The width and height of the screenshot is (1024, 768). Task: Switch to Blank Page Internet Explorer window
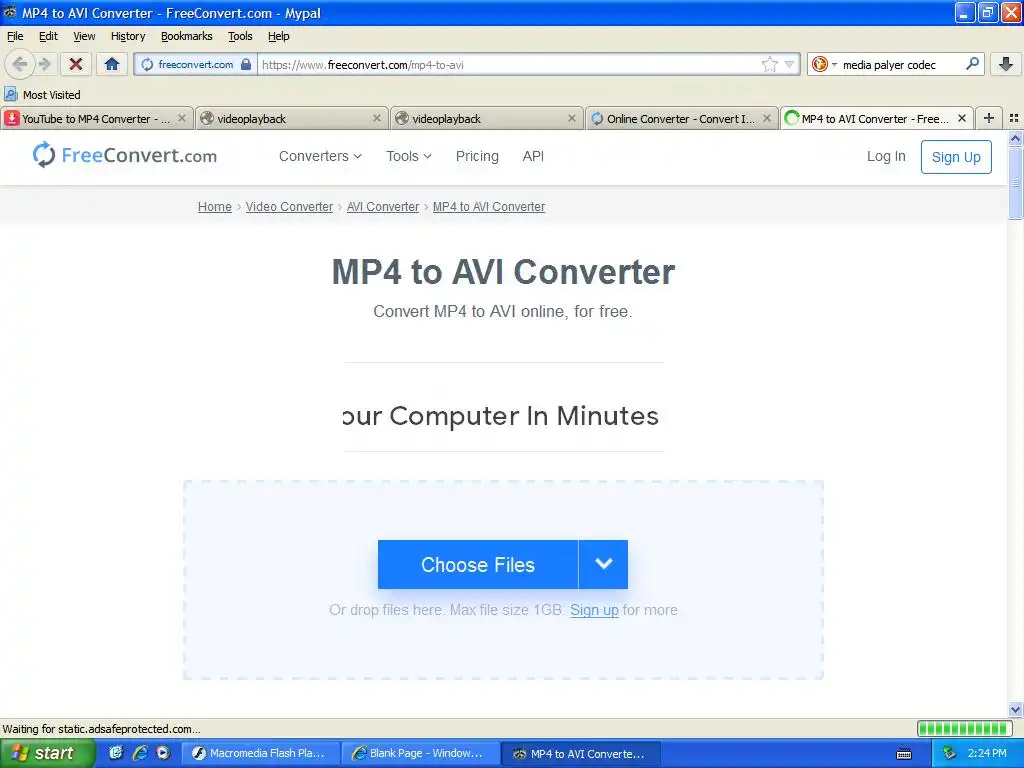click(x=420, y=753)
